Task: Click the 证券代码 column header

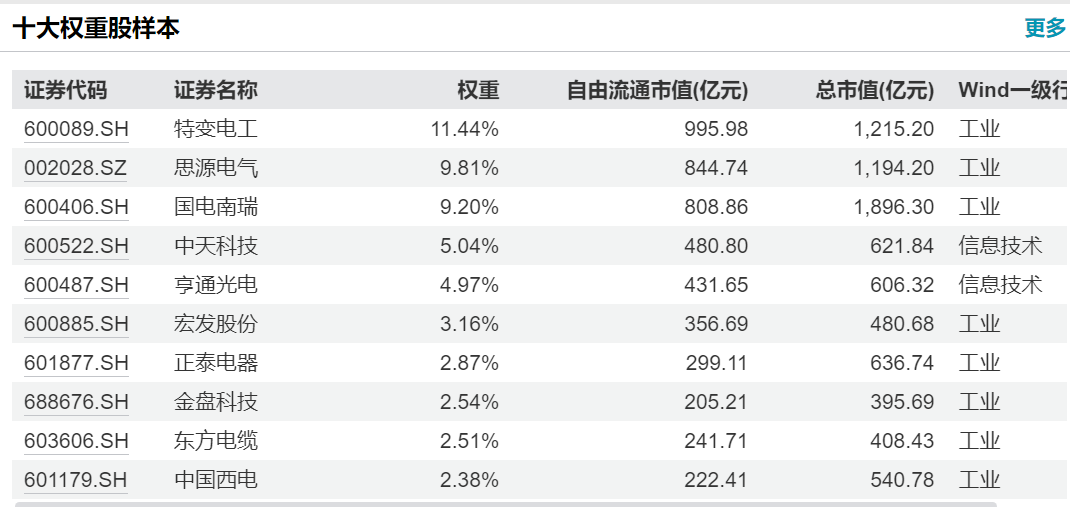Action: pyautogui.click(x=65, y=90)
